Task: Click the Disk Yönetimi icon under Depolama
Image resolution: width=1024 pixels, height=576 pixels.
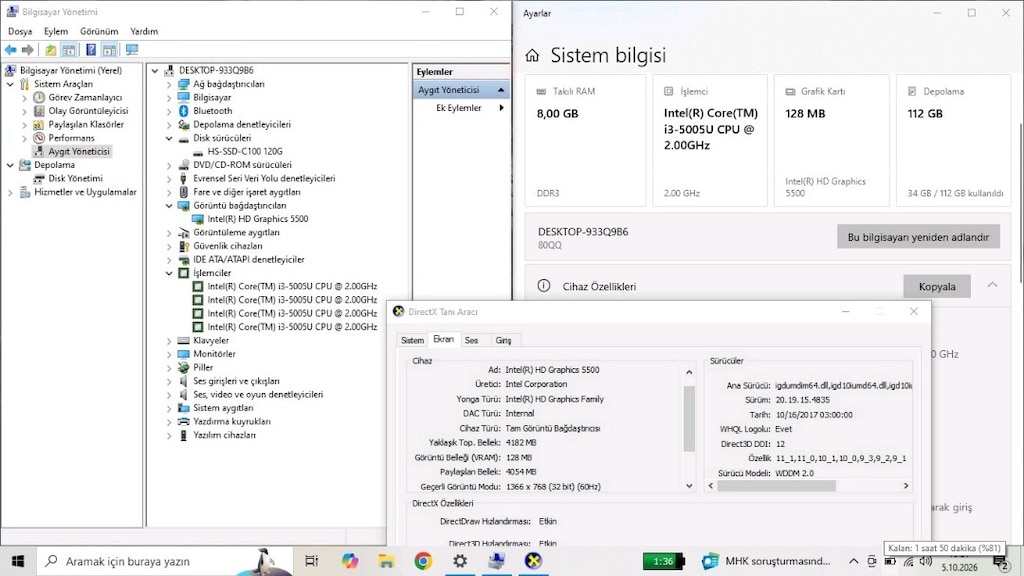Action: 39,178
